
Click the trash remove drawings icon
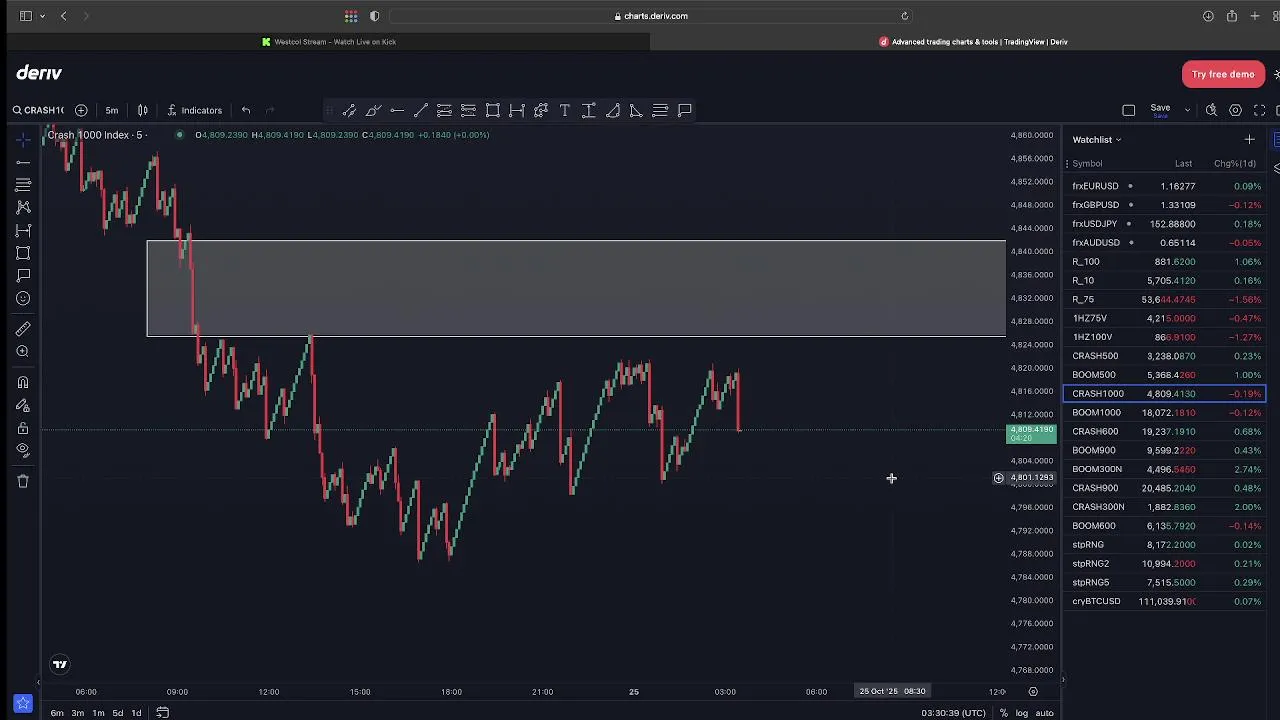(x=23, y=481)
